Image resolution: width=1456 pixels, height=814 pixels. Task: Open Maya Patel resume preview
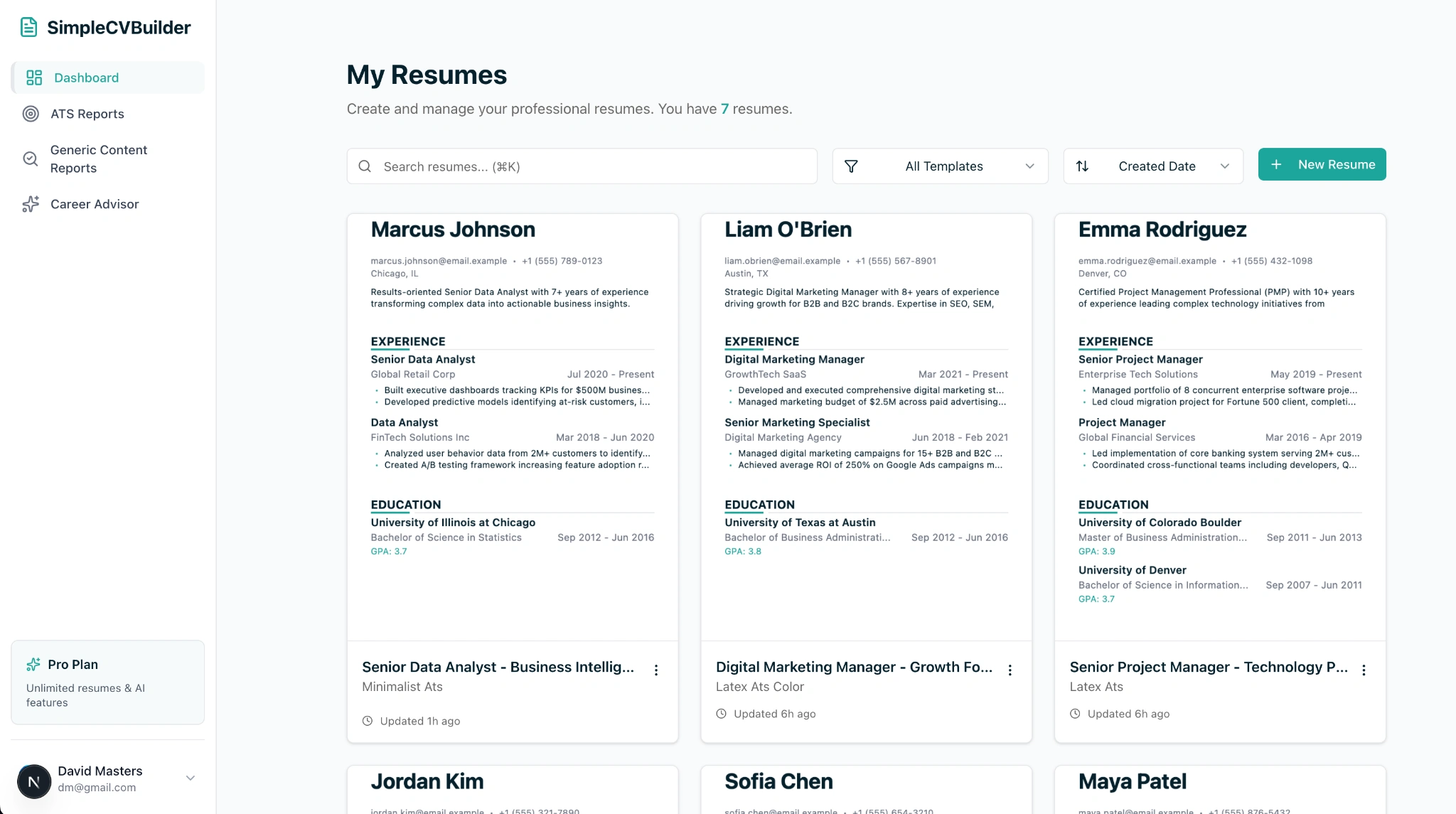point(1220,790)
